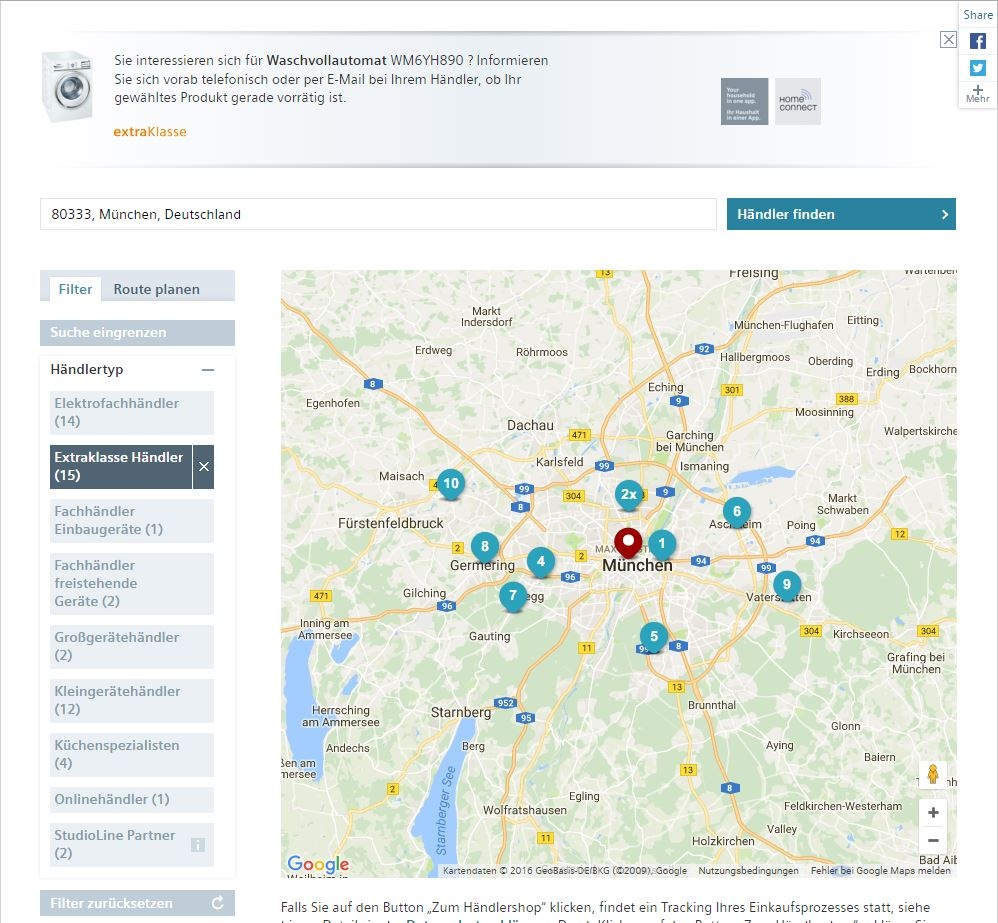Image resolution: width=998 pixels, height=923 pixels.
Task: Switch to the Route planen tab
Action: point(157,289)
